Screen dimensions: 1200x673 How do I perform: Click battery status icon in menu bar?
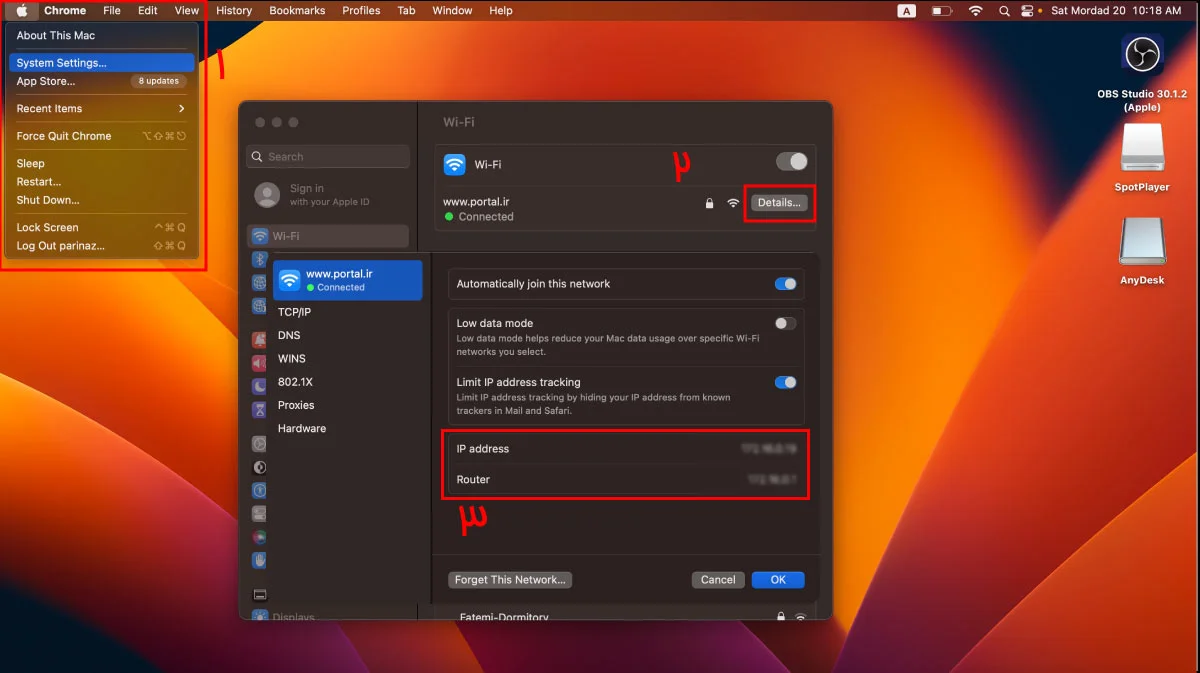[941, 11]
